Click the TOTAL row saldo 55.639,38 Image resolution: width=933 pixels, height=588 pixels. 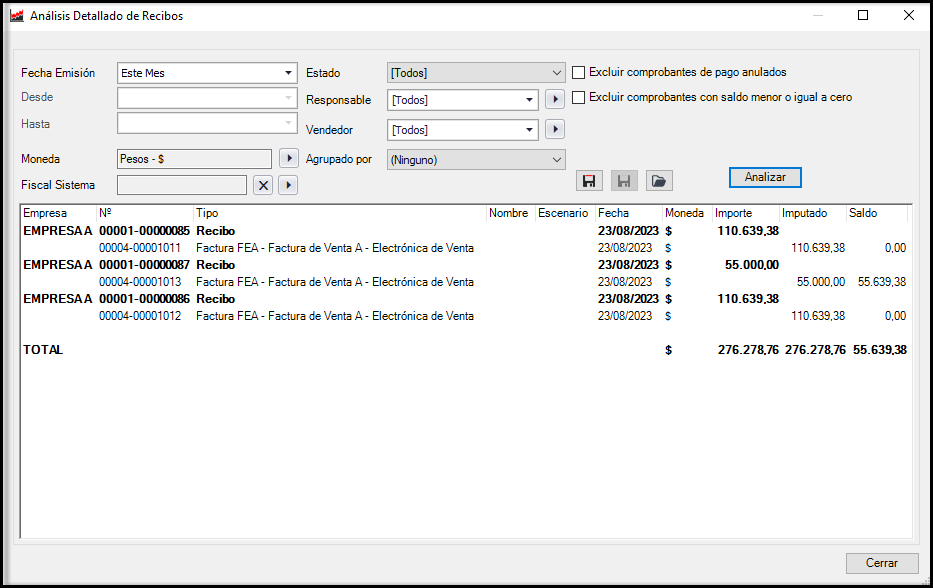(879, 350)
